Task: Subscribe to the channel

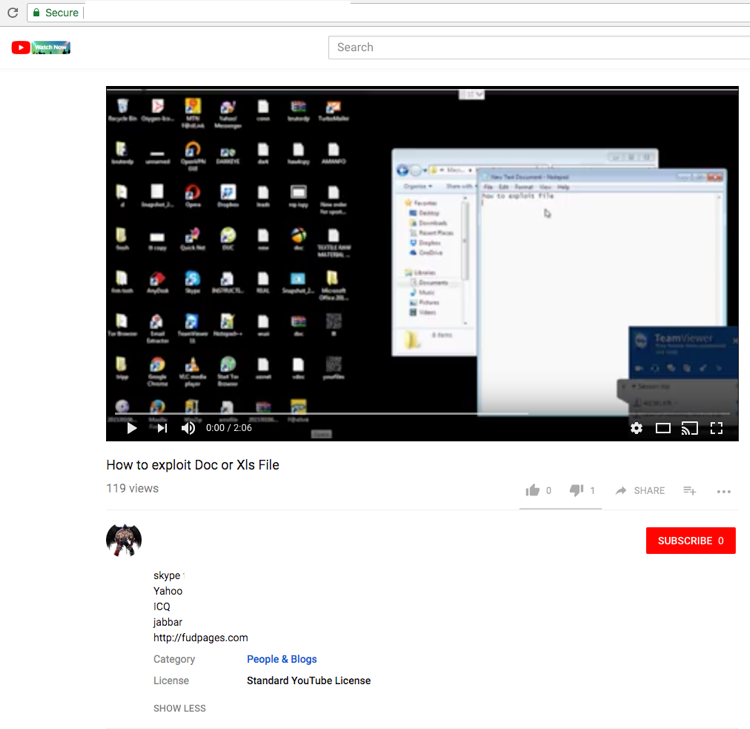Action: pos(690,541)
